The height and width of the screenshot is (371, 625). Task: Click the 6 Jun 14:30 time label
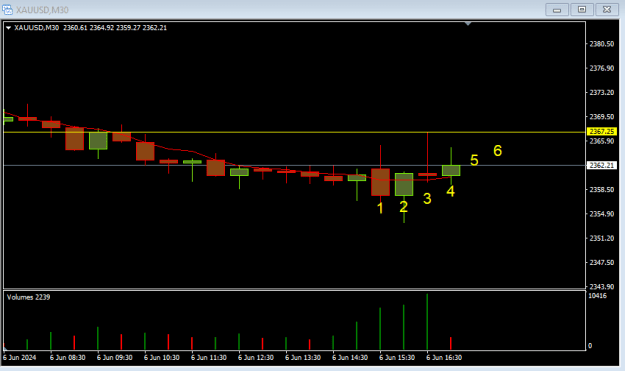pyautogui.click(x=350, y=357)
